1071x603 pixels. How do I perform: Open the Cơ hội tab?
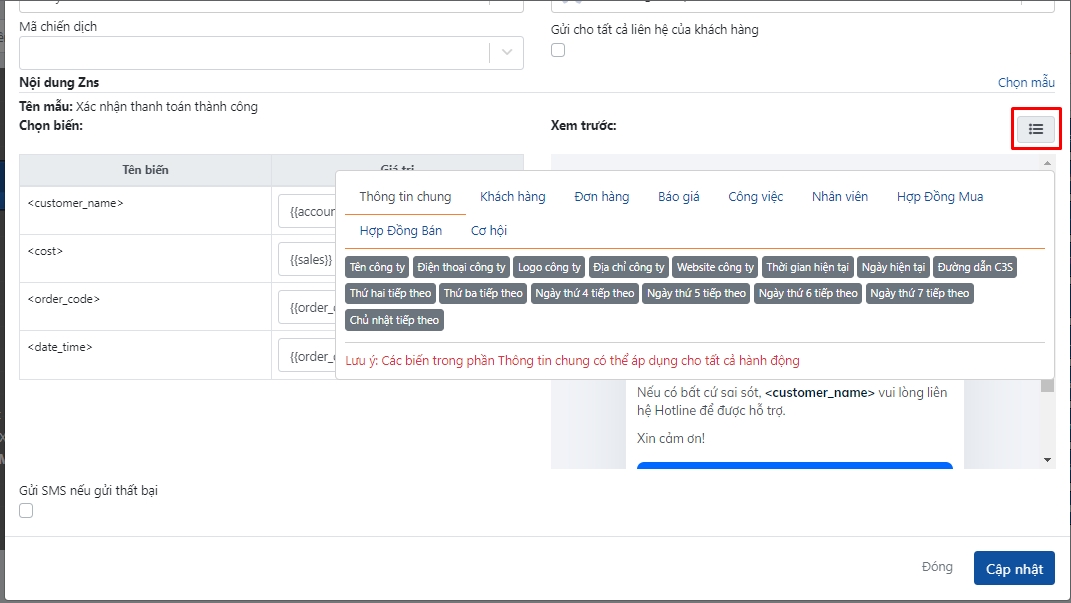click(x=488, y=230)
